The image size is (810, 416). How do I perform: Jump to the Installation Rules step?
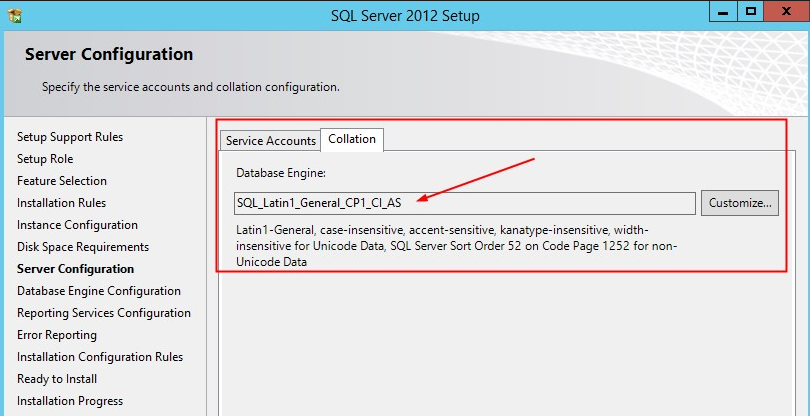pos(61,203)
